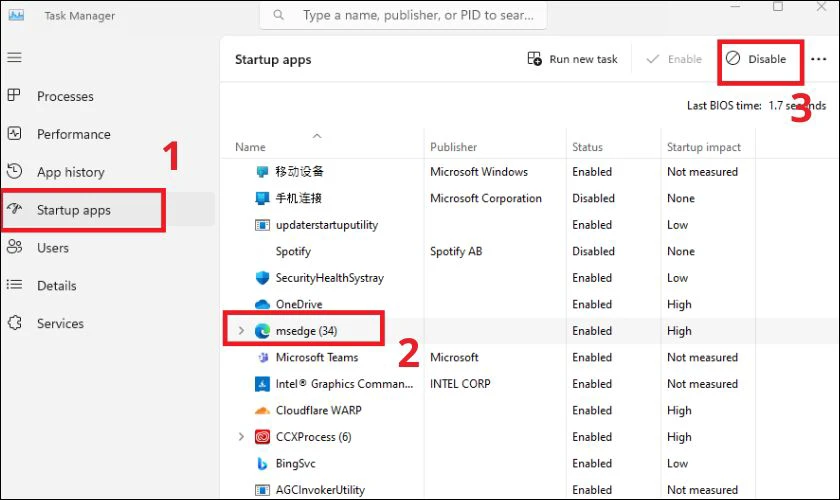Click Disabled status in the Spotify row

point(593,251)
